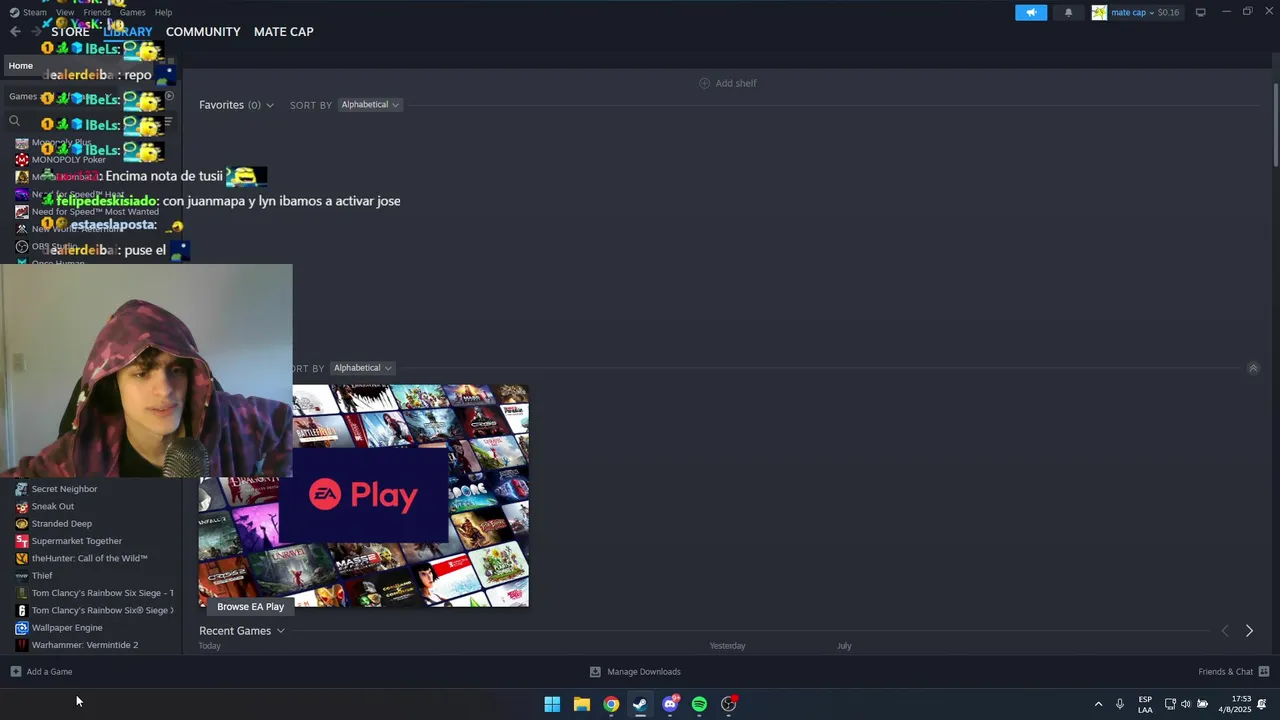
Task: Open the Friends & Chat icon
Action: tap(1264, 672)
